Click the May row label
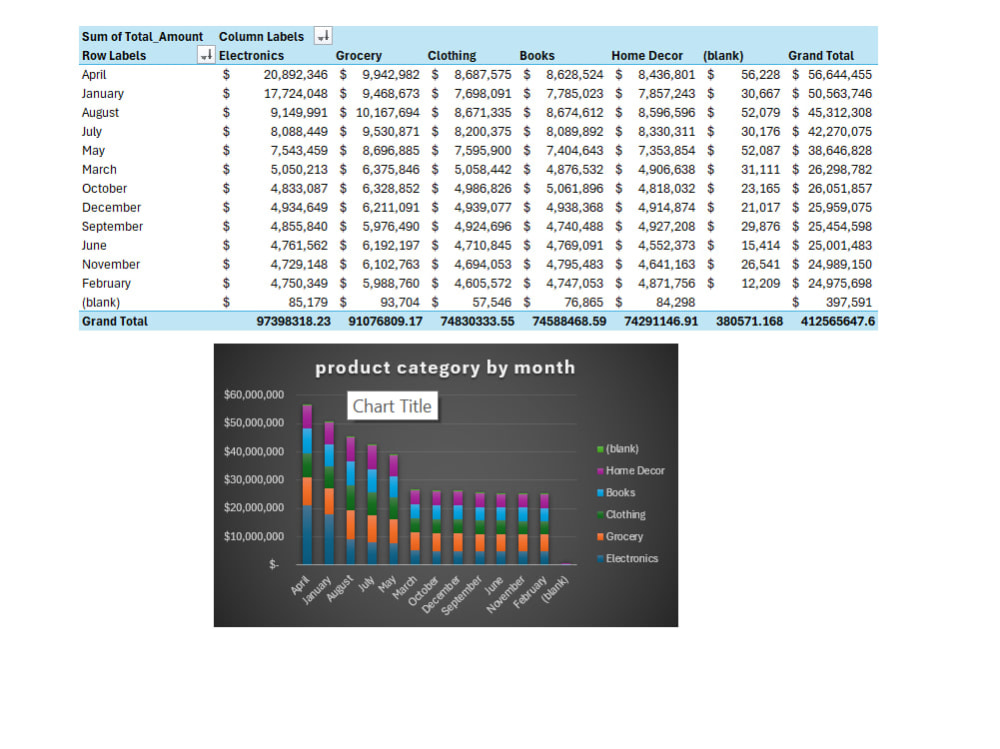The width and height of the screenshot is (1000, 749). [93, 151]
